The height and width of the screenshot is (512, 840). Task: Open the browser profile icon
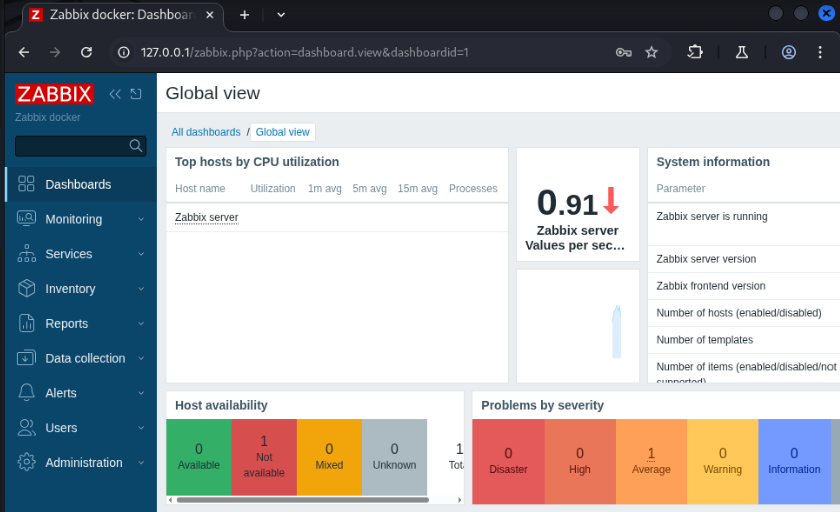[789, 52]
